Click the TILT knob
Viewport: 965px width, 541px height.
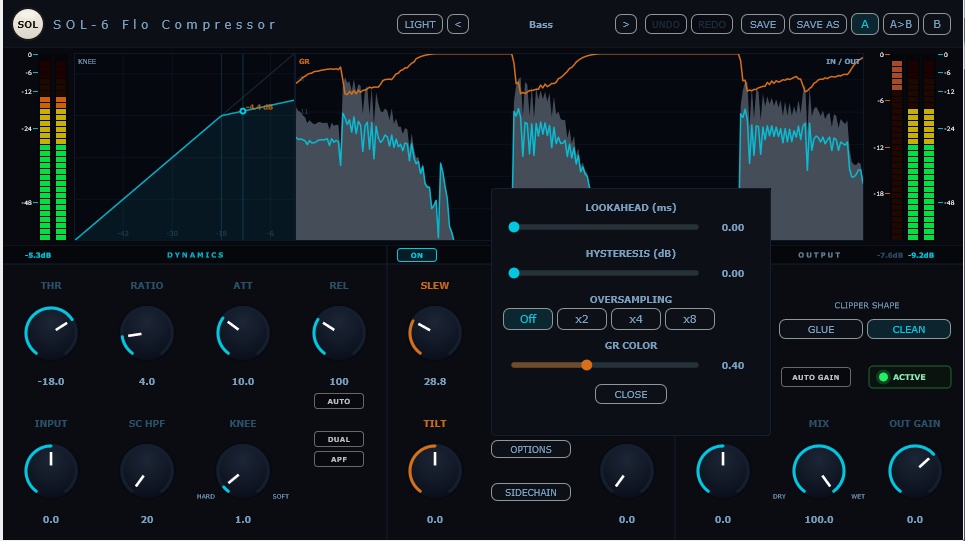coord(435,470)
